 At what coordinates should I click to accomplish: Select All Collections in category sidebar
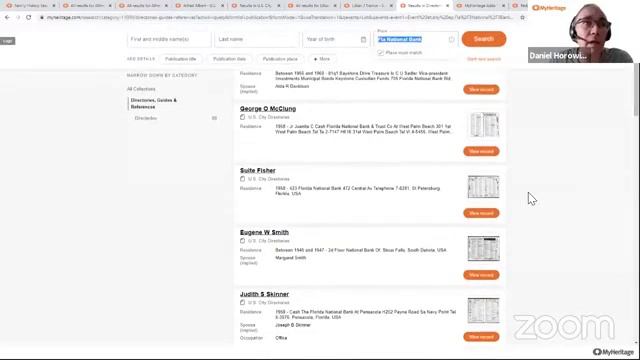click(141, 89)
